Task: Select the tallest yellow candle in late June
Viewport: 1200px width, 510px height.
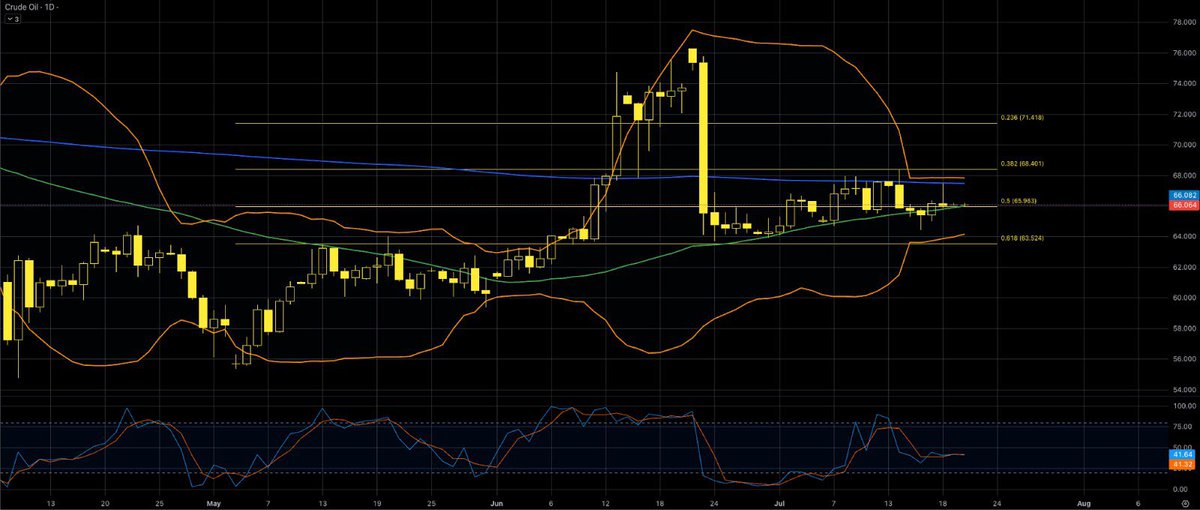Action: 704,136
